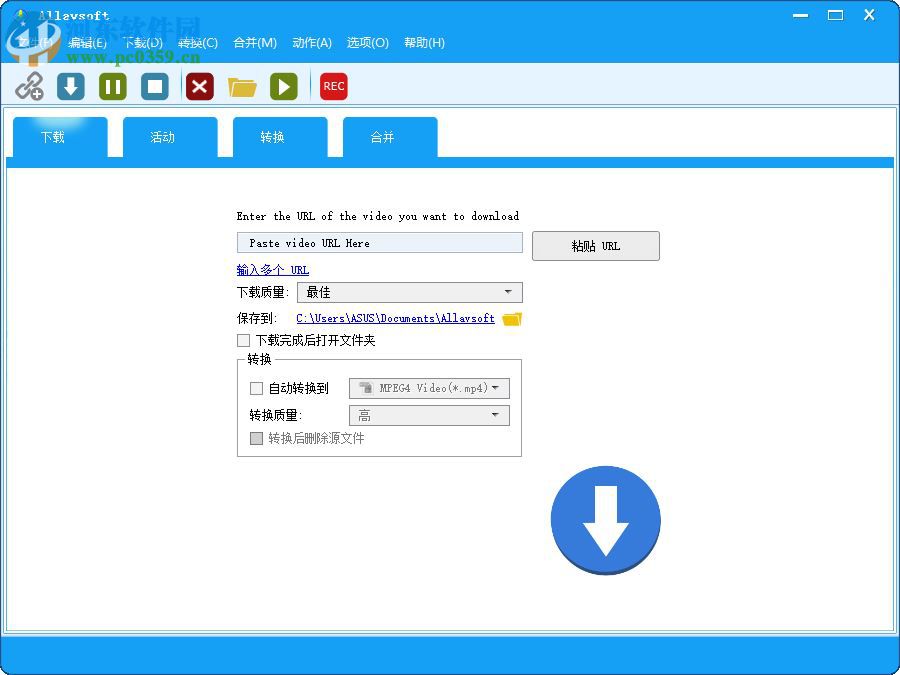Remove a download with the red X icon
Screen dimensions: 900x675
(x=198, y=86)
